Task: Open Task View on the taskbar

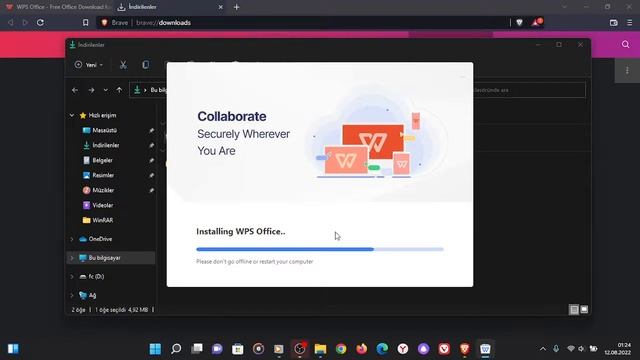Action: pyautogui.click(x=197, y=349)
